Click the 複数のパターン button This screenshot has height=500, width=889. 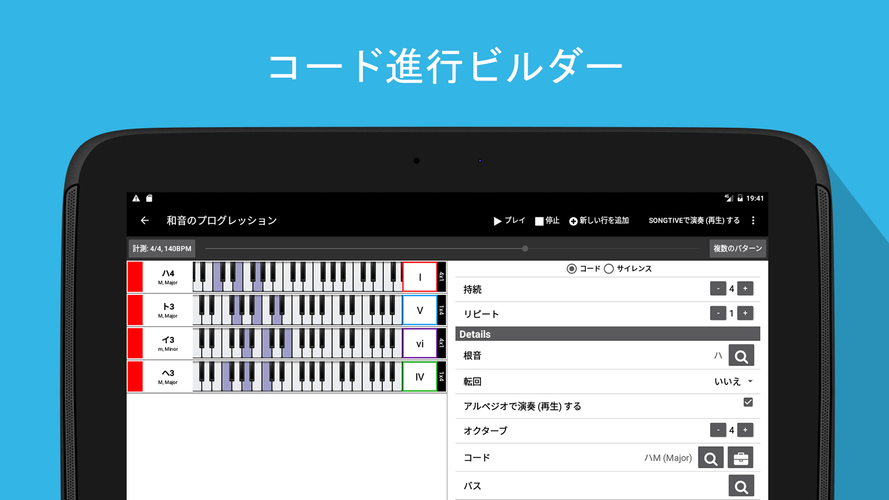[738, 248]
